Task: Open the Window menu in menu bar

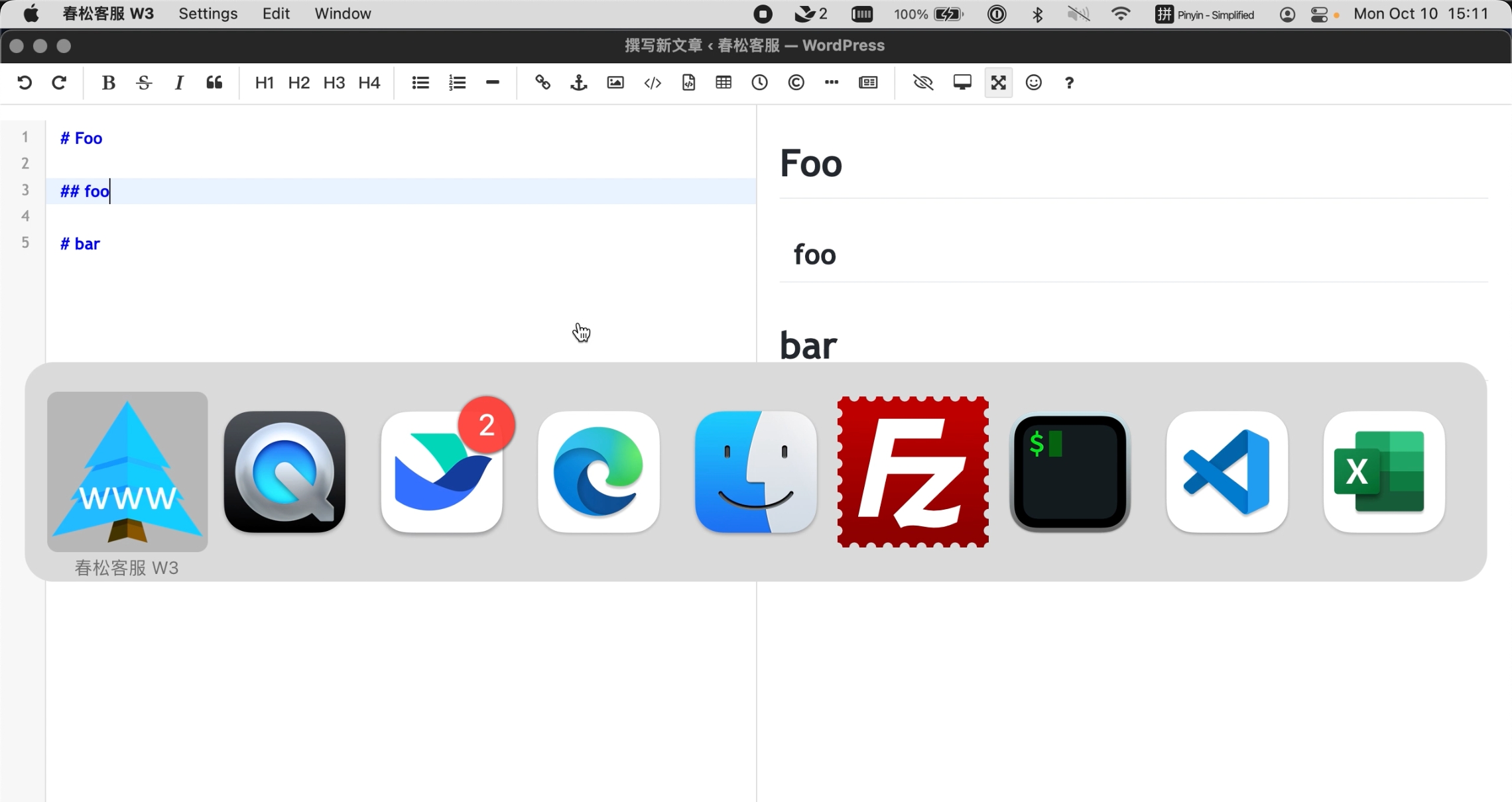Action: 342,14
